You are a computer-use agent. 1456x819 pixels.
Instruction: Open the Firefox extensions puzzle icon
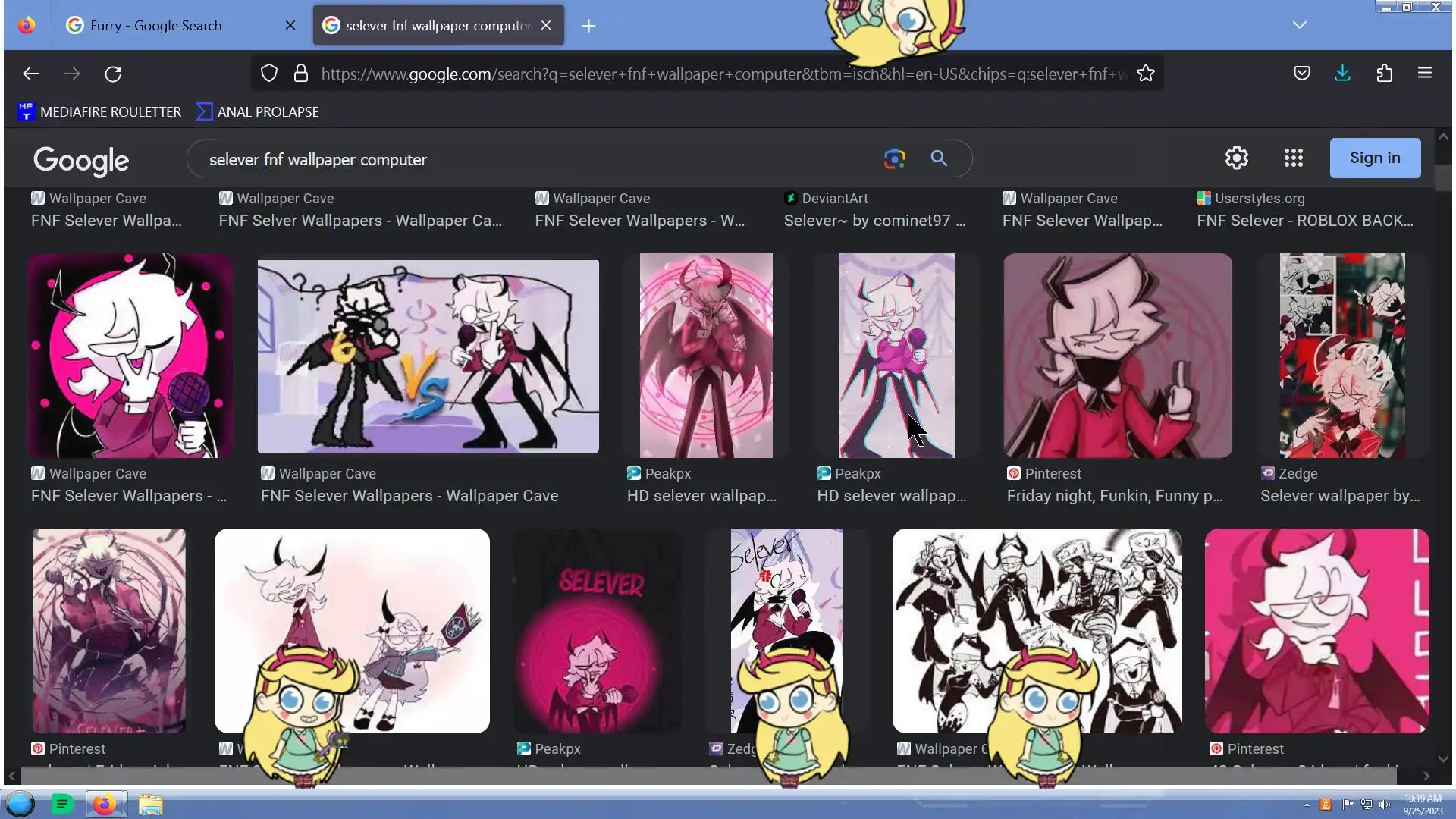pos(1384,74)
